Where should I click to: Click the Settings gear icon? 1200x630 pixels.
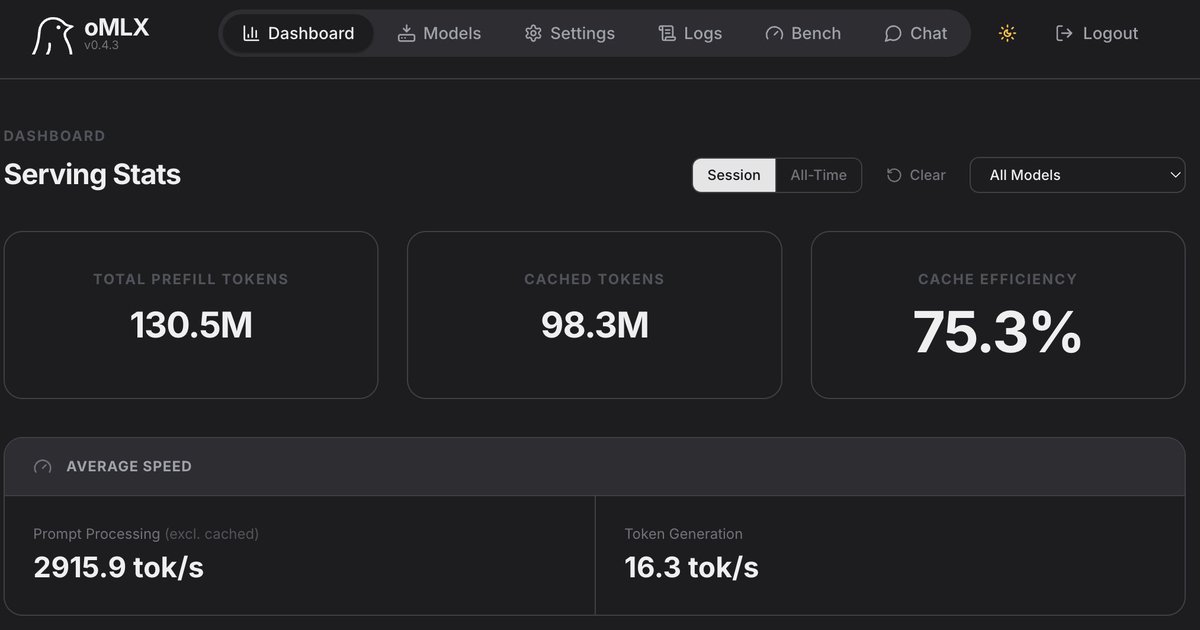[x=533, y=33]
